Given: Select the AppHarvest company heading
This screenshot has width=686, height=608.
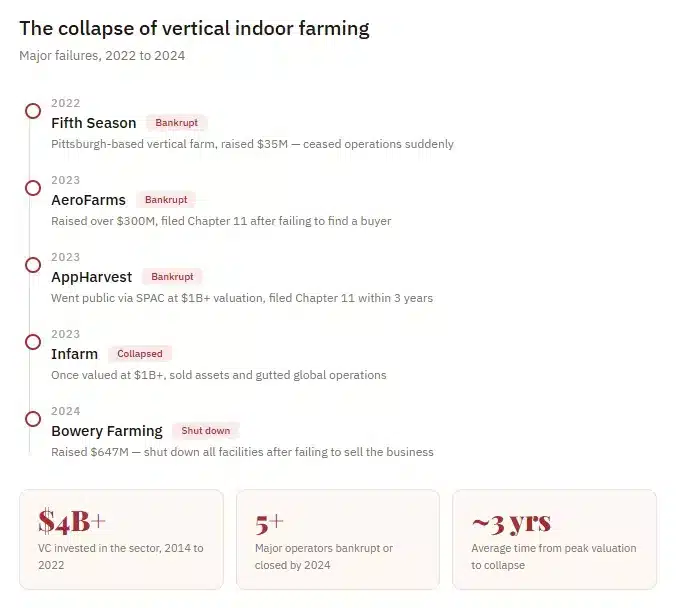Looking at the screenshot, I should coord(91,277).
